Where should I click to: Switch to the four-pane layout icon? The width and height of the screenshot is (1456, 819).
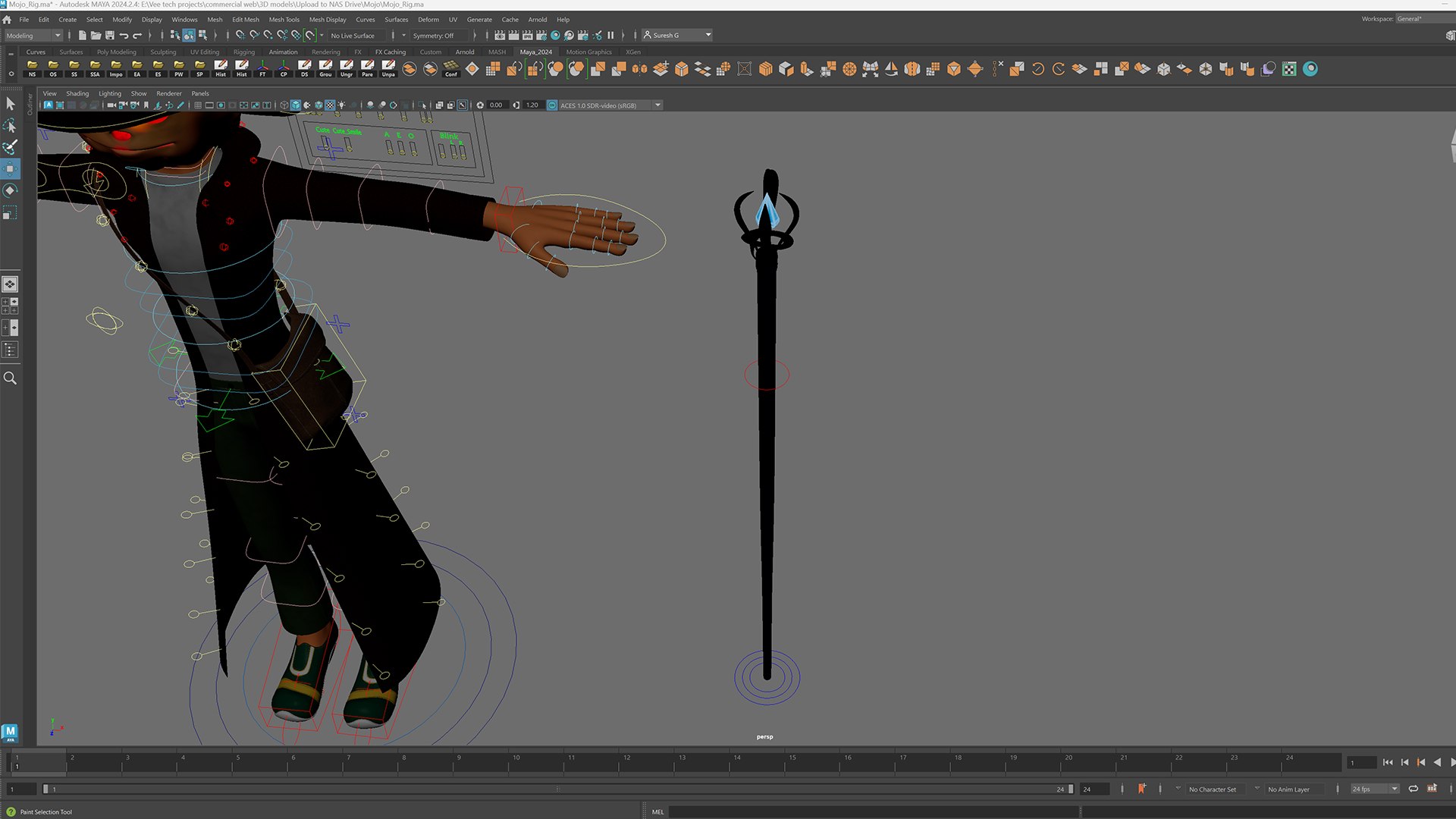(x=10, y=306)
